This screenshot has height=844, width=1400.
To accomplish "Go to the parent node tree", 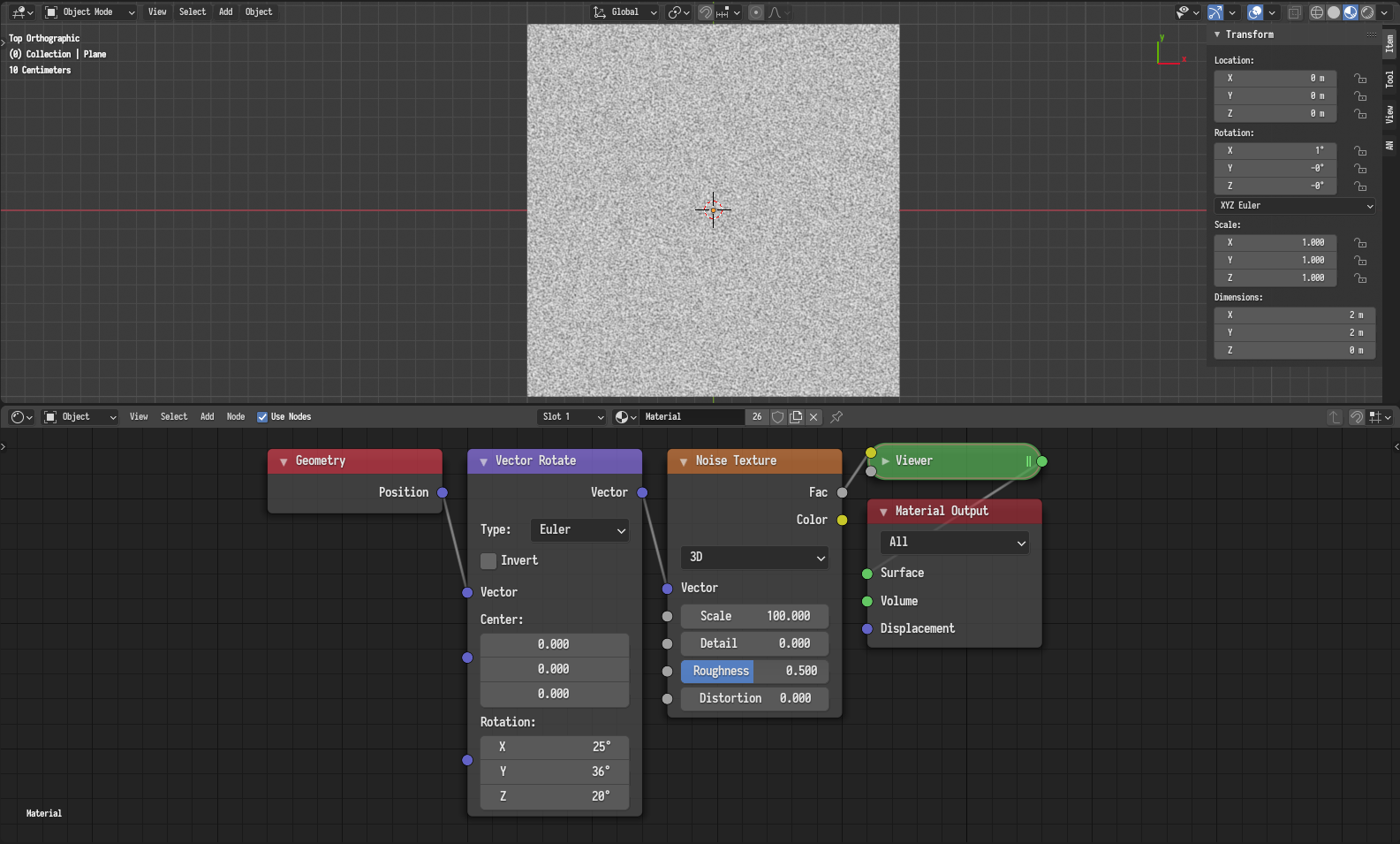I will point(1335,417).
